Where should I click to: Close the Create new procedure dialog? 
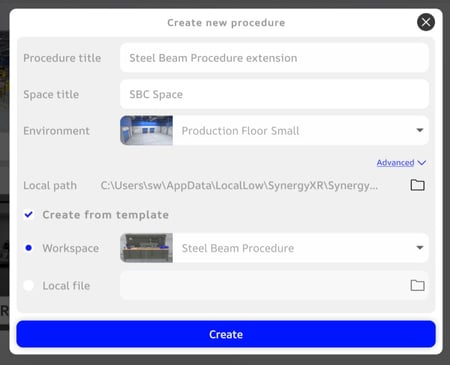point(426,22)
